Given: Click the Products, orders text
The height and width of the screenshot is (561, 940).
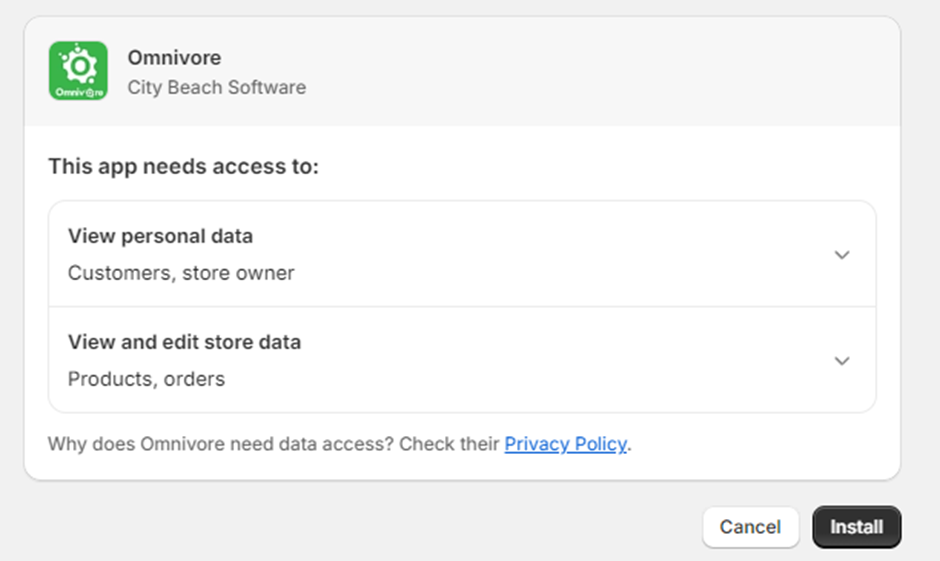Looking at the screenshot, I should pos(146,379).
